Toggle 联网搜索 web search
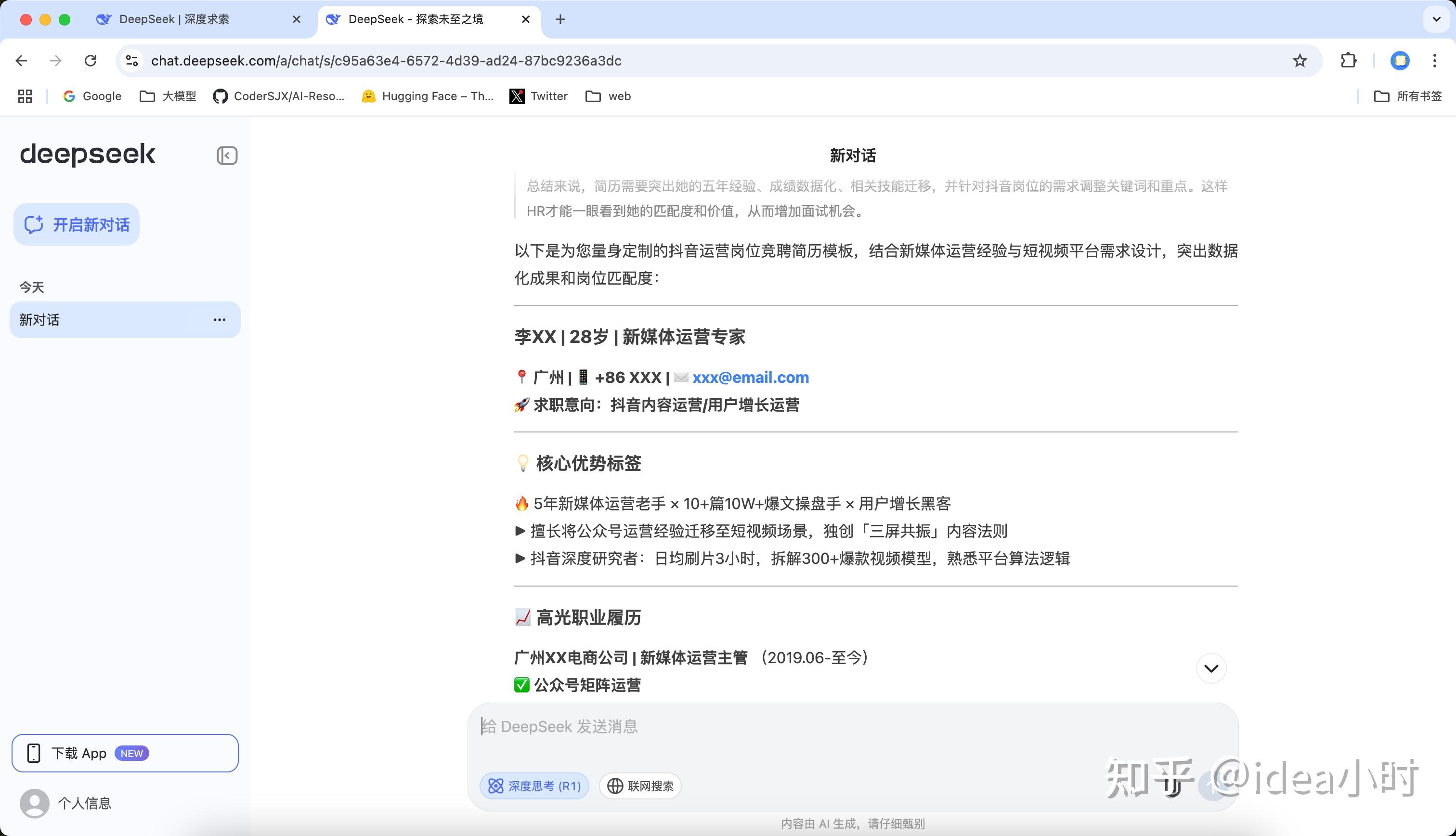Screen dimensions: 1456x836 (x=640, y=786)
